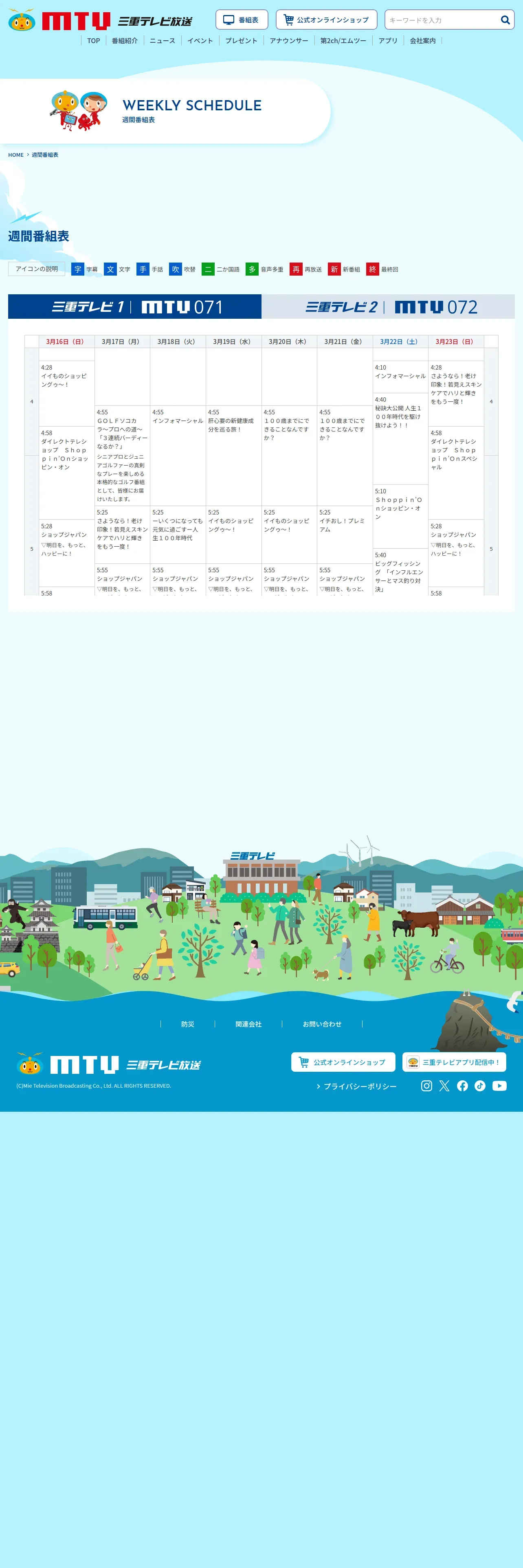Open the イベント menu item
The width and height of the screenshot is (523, 1568).
coord(200,41)
